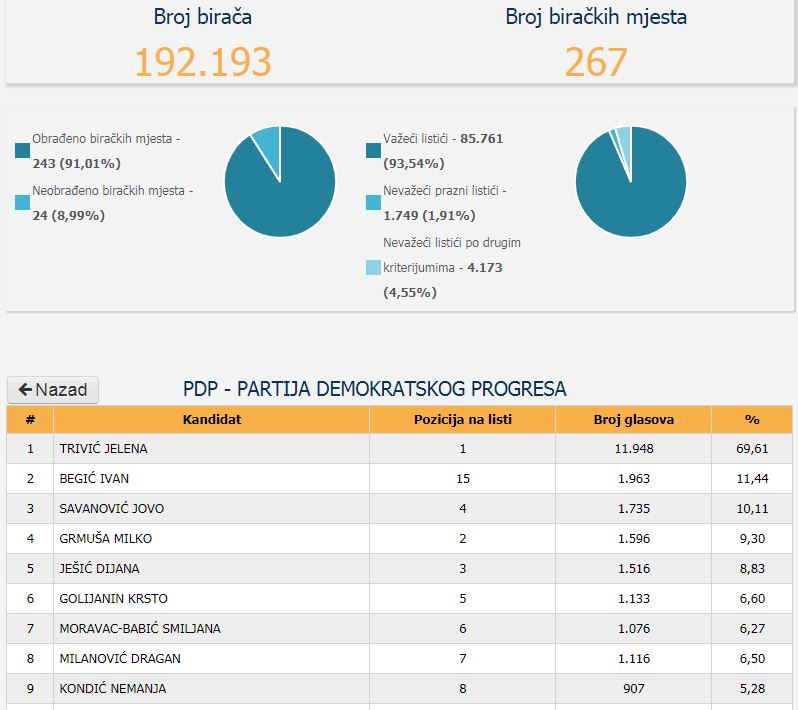Viewport: 798px width, 710px height.
Task: Click the polling stations pie chart
Action: coord(280,182)
